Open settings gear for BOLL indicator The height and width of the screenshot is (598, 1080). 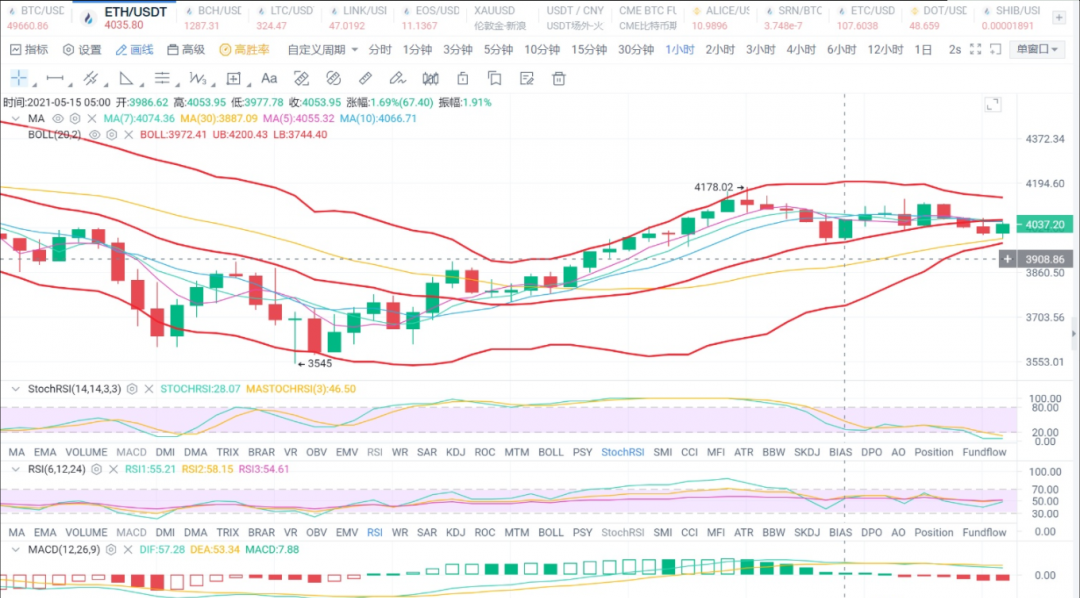click(x=109, y=135)
